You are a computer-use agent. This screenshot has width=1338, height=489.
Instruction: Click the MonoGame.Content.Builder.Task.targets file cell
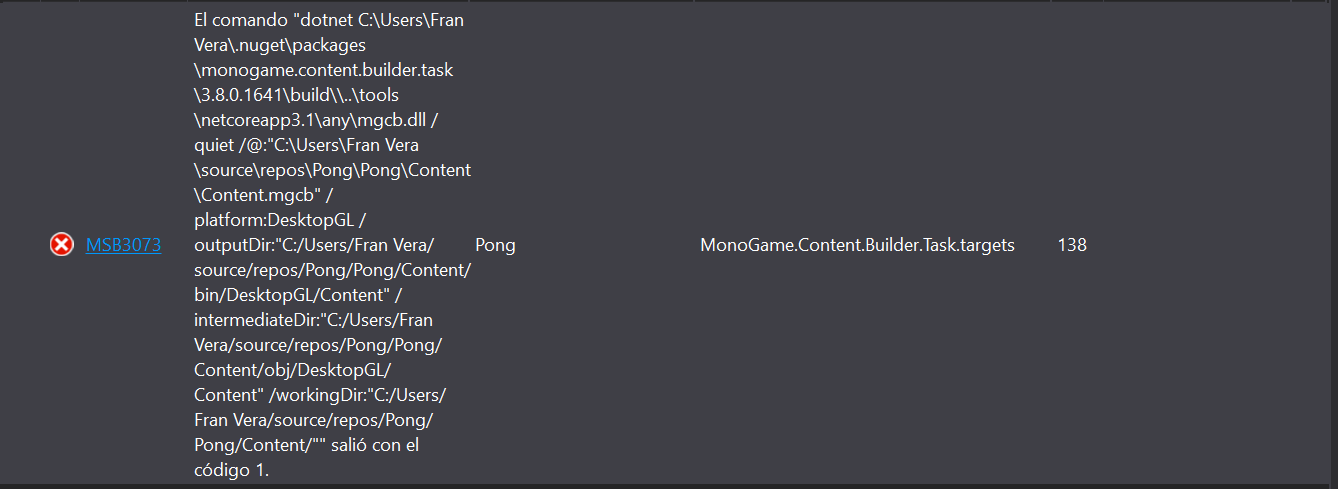857,245
